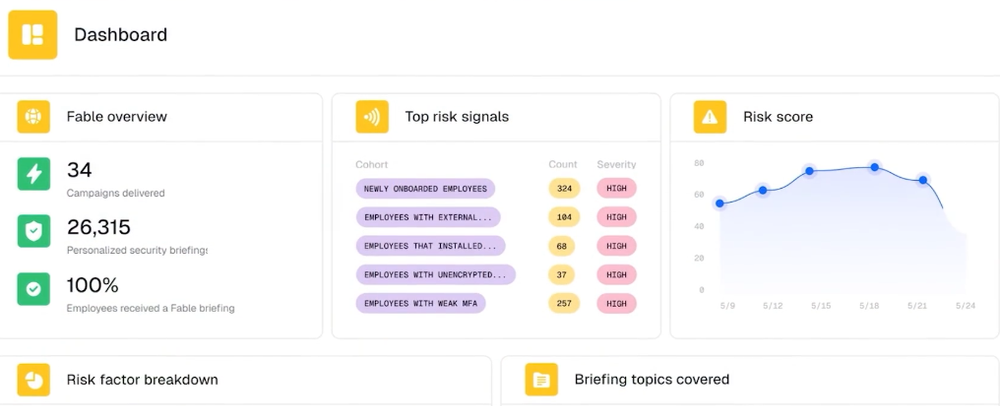Image resolution: width=1000 pixels, height=406 pixels.
Task: Select the Employees With Weak MFA cohort
Action: pyautogui.click(x=420, y=303)
